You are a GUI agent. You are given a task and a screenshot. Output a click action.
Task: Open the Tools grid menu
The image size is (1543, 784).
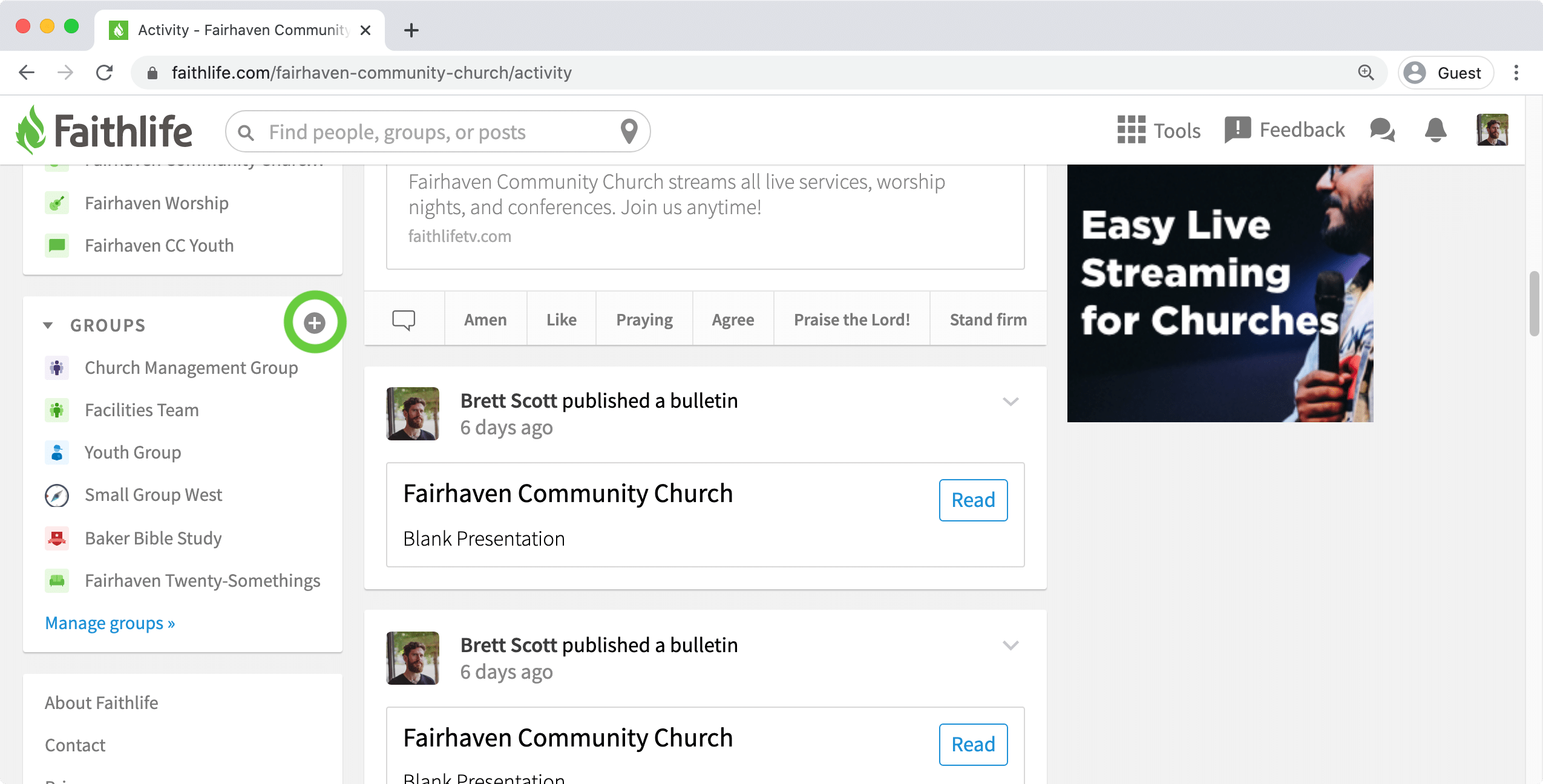point(1159,130)
